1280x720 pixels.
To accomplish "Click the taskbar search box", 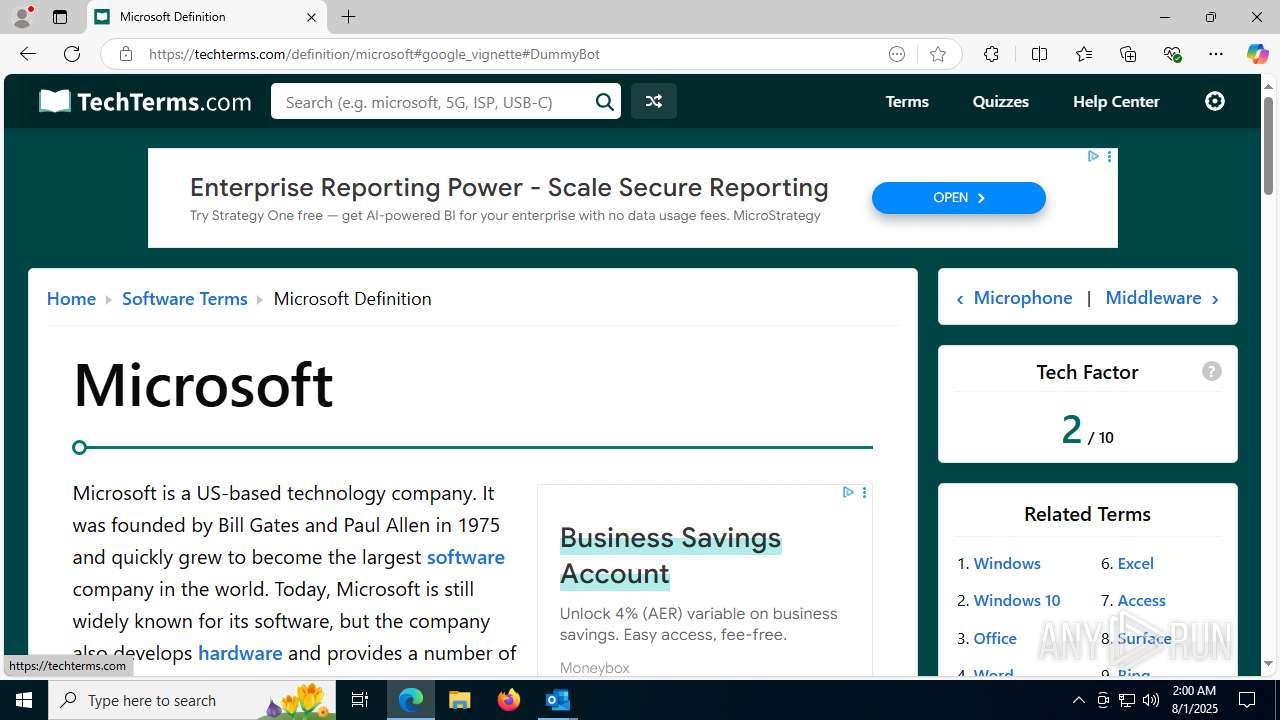I will coord(193,700).
